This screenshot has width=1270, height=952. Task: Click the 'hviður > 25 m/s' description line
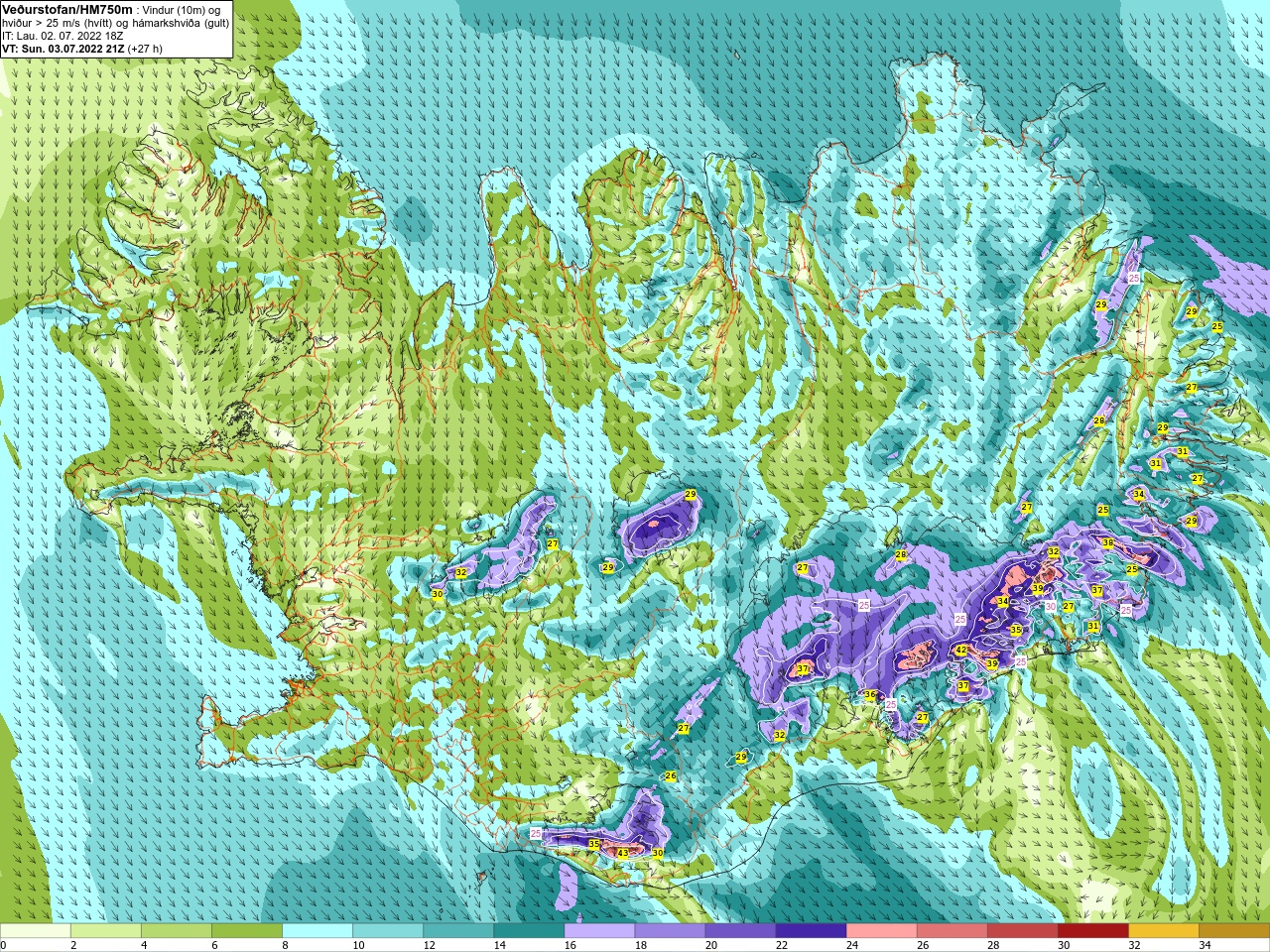tap(115, 23)
